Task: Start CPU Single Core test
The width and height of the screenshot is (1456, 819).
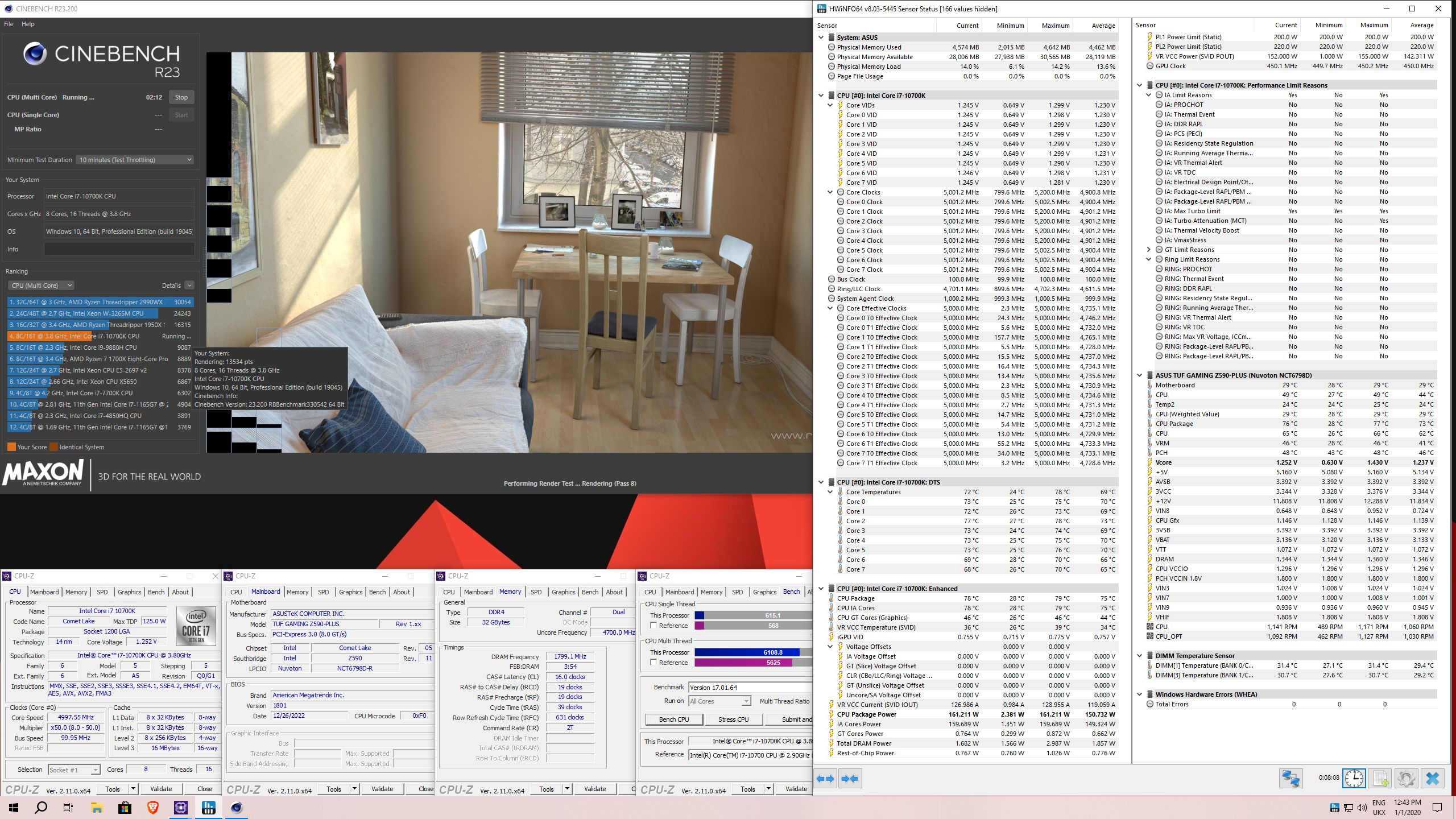Action: click(181, 115)
